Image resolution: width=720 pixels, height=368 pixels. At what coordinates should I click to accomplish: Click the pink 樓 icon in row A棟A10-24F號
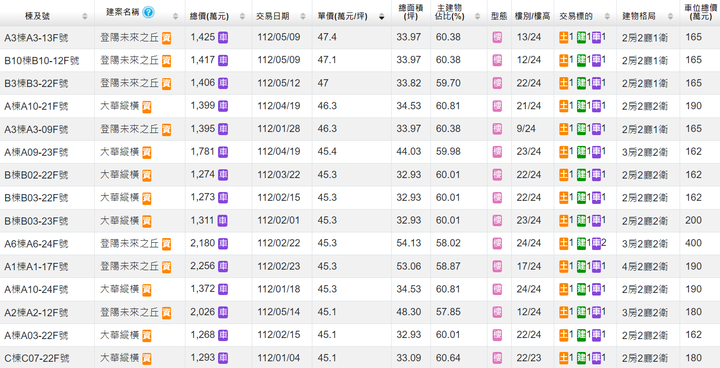(497, 289)
